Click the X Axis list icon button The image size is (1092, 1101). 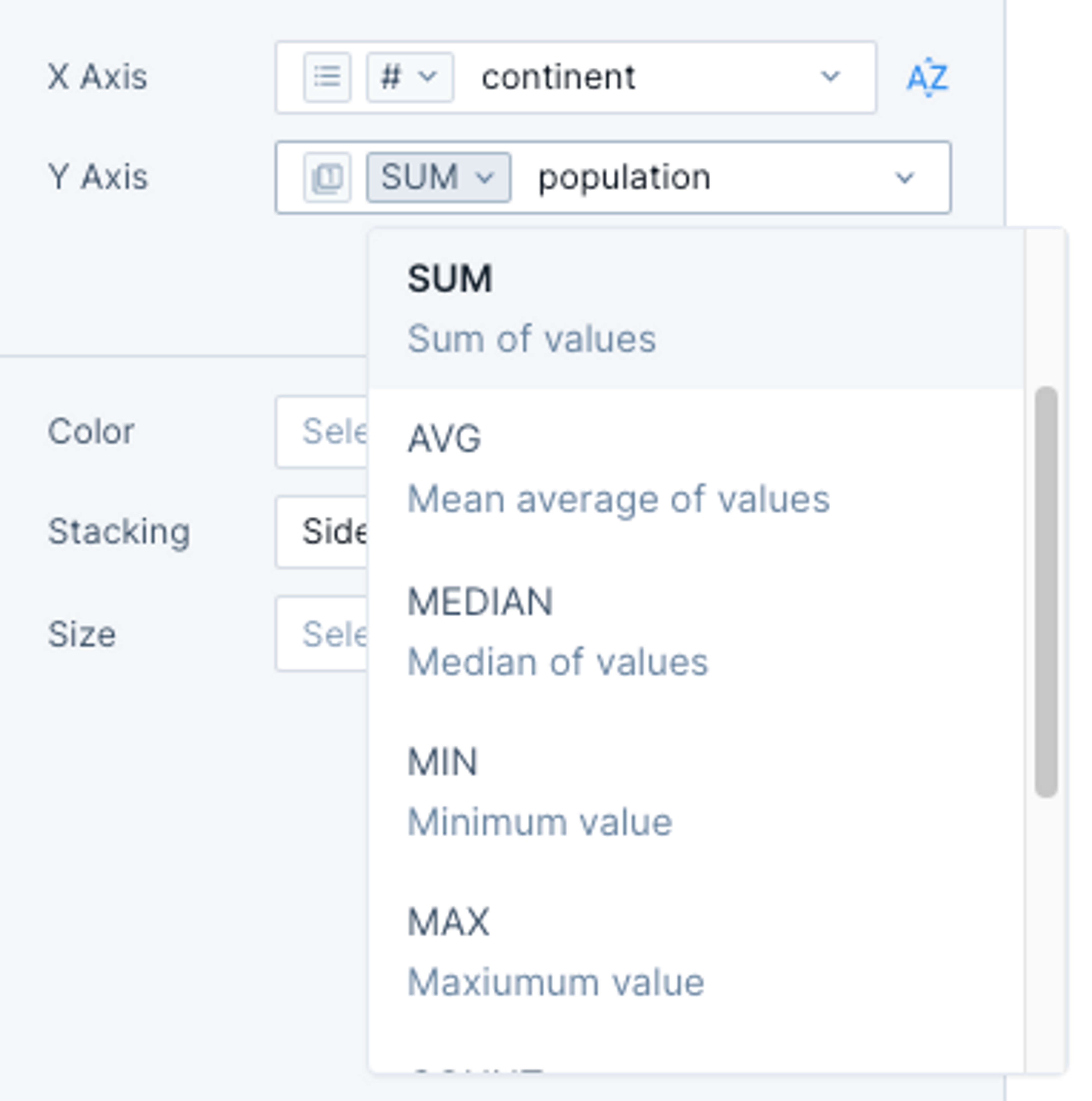click(x=327, y=77)
